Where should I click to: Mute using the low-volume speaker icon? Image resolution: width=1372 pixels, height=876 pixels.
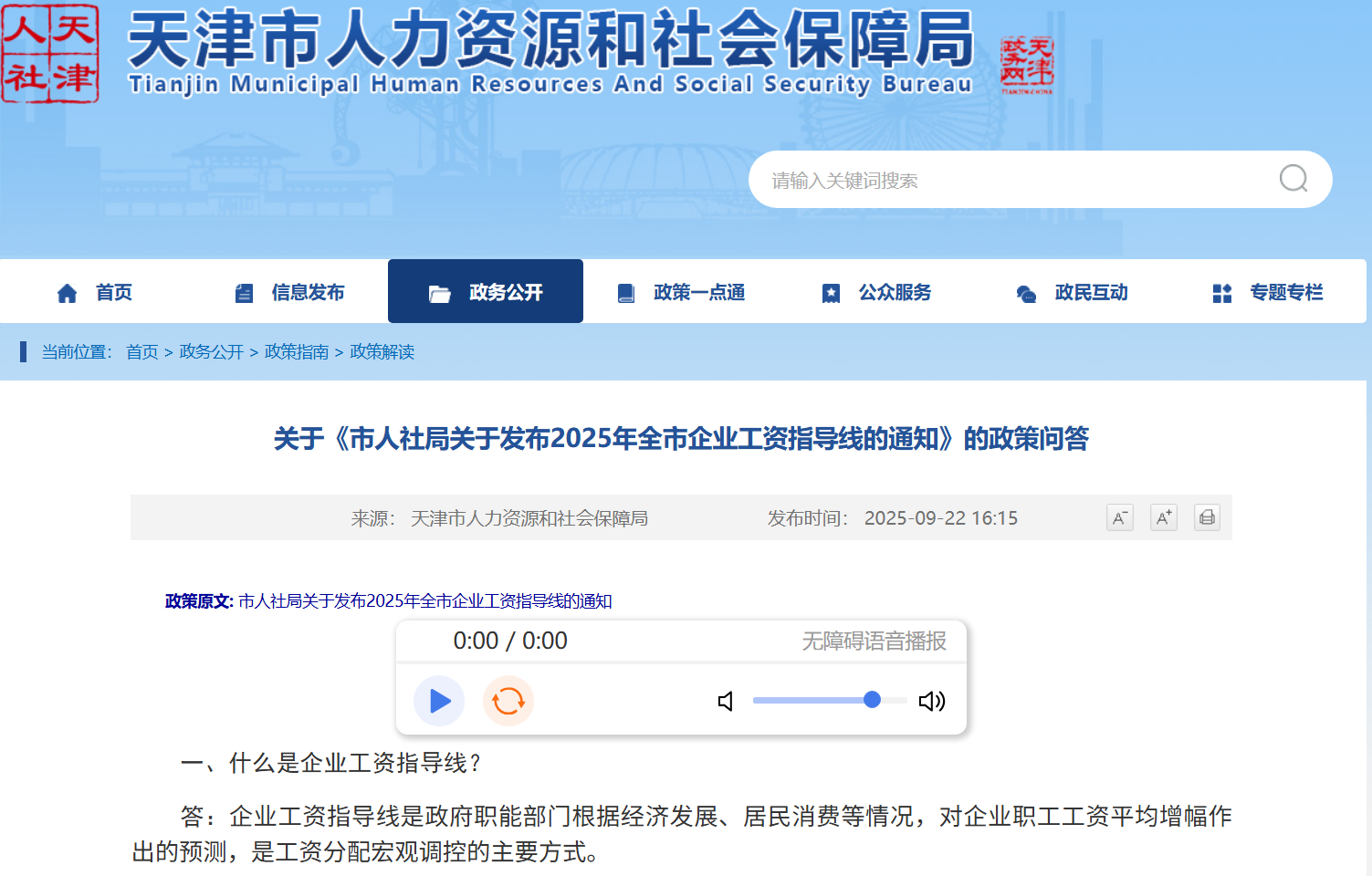727,701
